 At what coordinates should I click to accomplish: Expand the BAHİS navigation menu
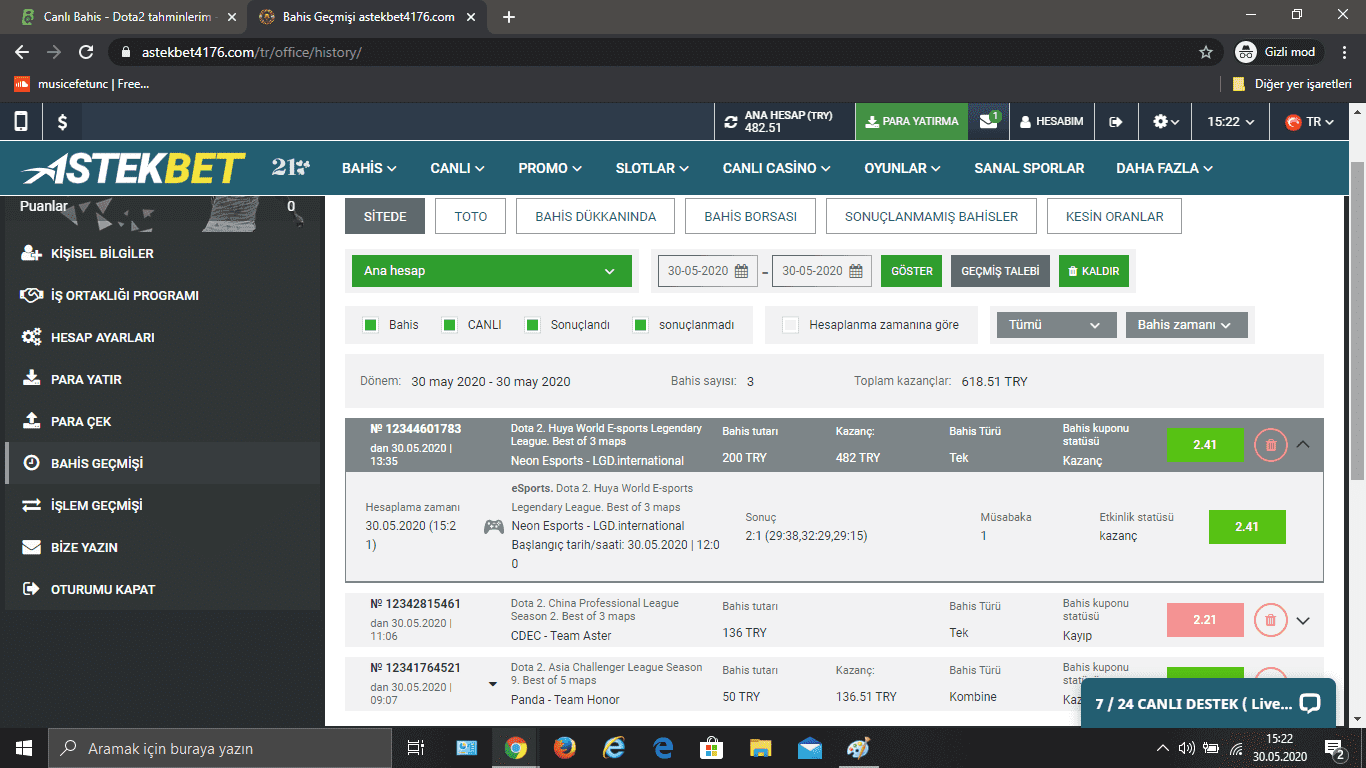click(369, 168)
